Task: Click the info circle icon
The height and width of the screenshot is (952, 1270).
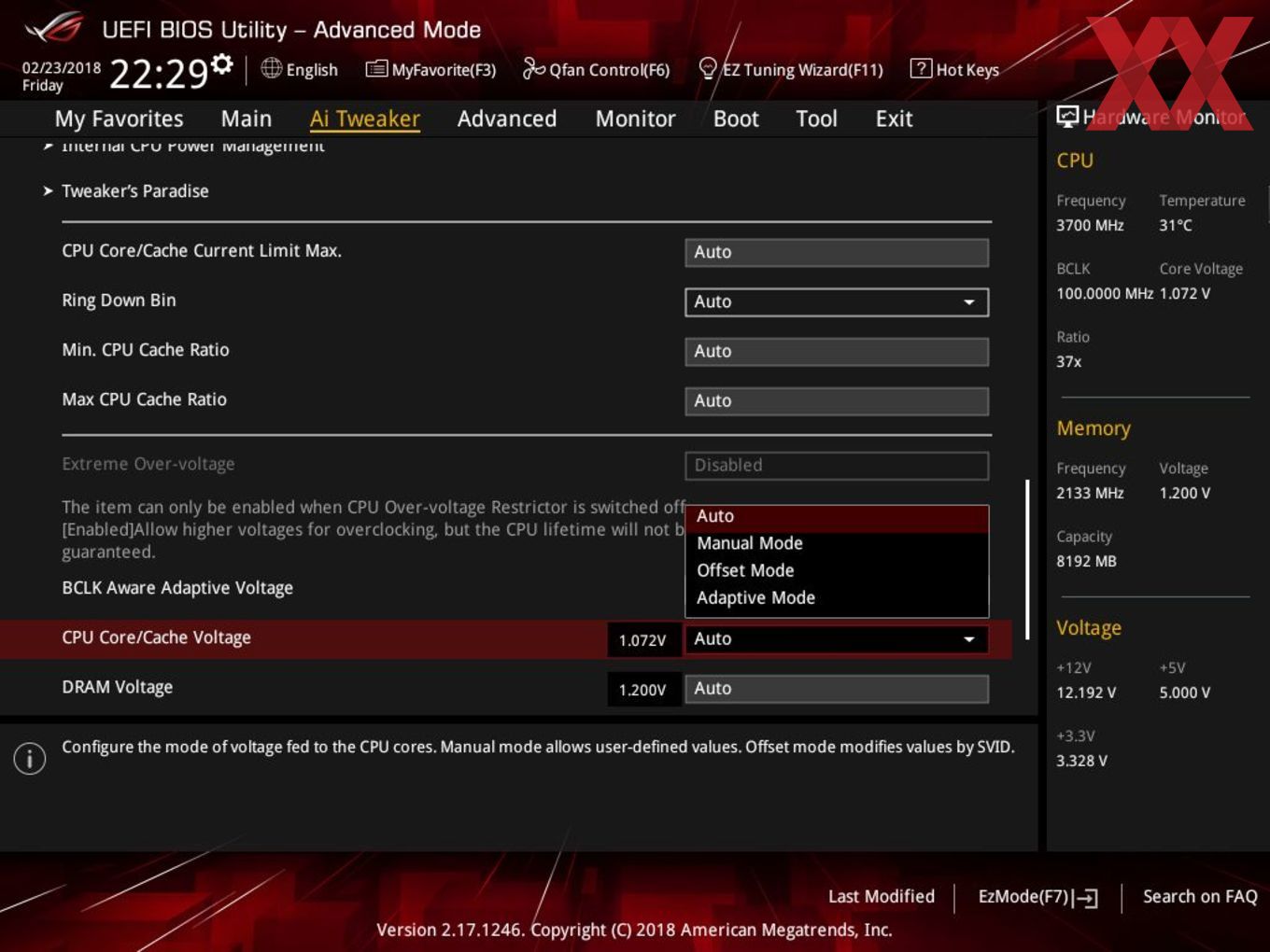Action: (x=30, y=758)
